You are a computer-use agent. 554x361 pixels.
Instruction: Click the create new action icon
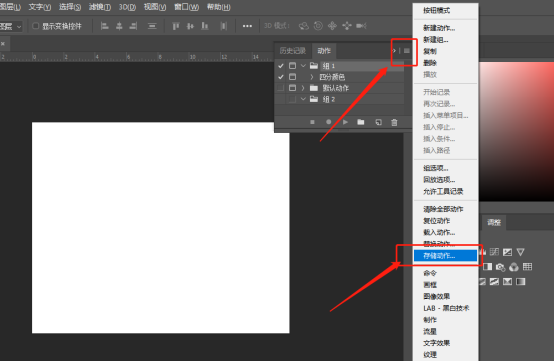point(378,122)
